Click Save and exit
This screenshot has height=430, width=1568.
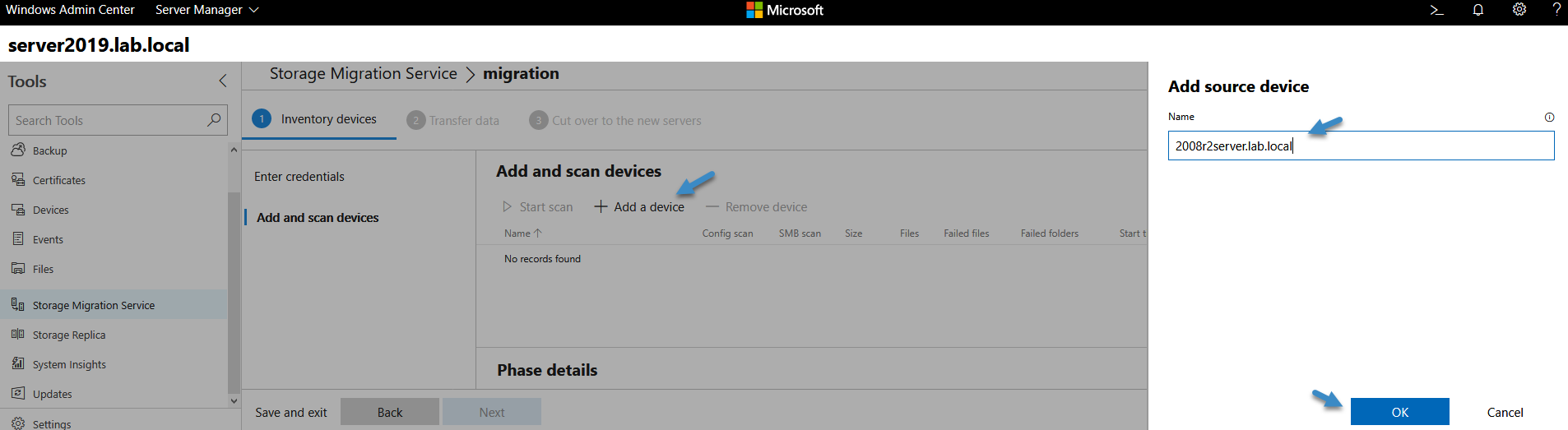(290, 413)
